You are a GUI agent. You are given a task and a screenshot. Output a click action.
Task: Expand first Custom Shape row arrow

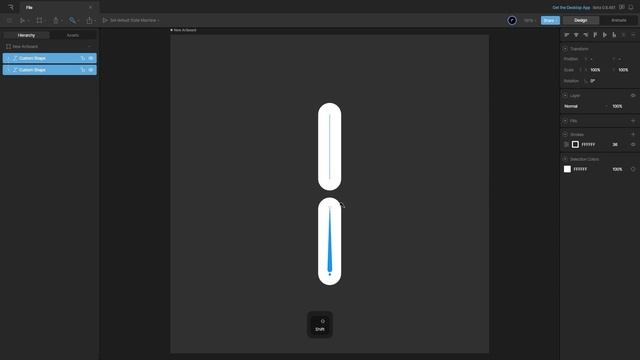click(x=8, y=58)
